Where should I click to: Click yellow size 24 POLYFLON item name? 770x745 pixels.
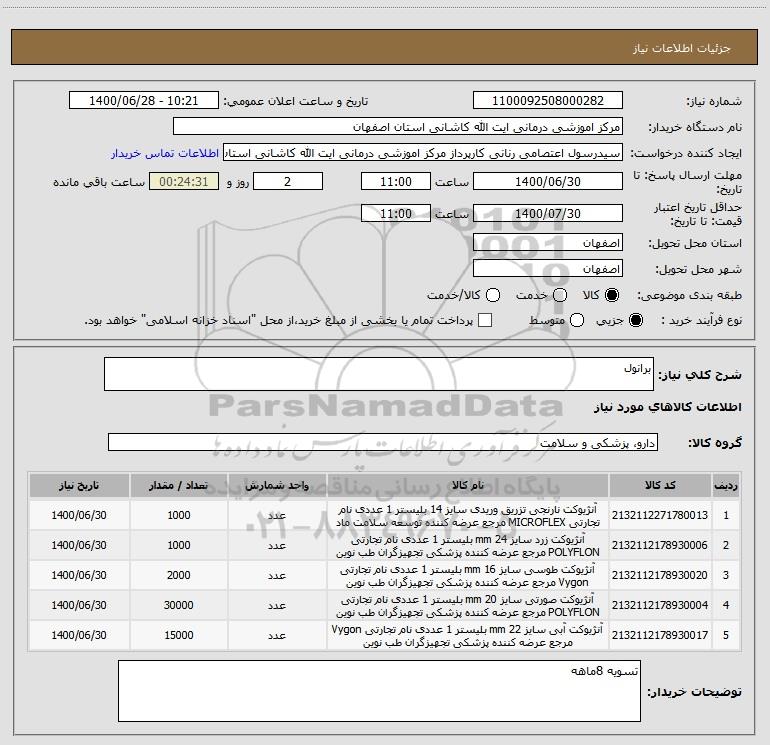tap(468, 545)
